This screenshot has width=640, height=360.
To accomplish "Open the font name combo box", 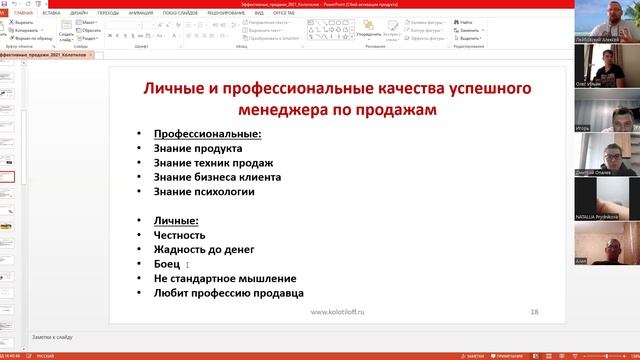I will [124, 25].
